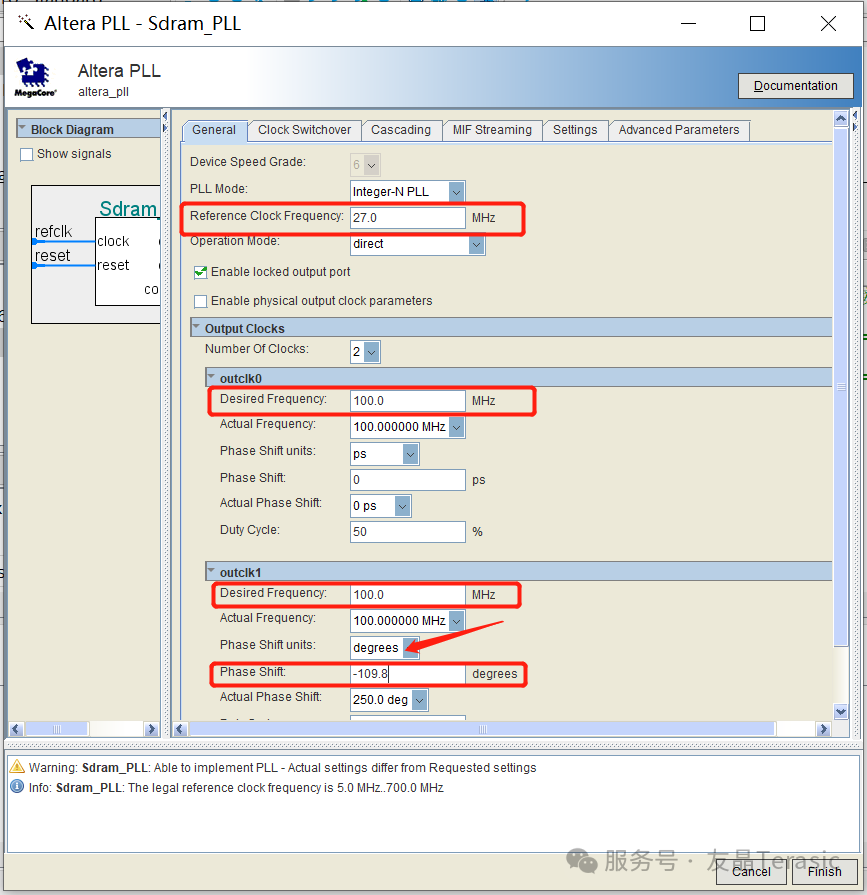Screen dimensions: 867x895
Task: Open the Advanced Parameters tab
Action: tap(678, 130)
